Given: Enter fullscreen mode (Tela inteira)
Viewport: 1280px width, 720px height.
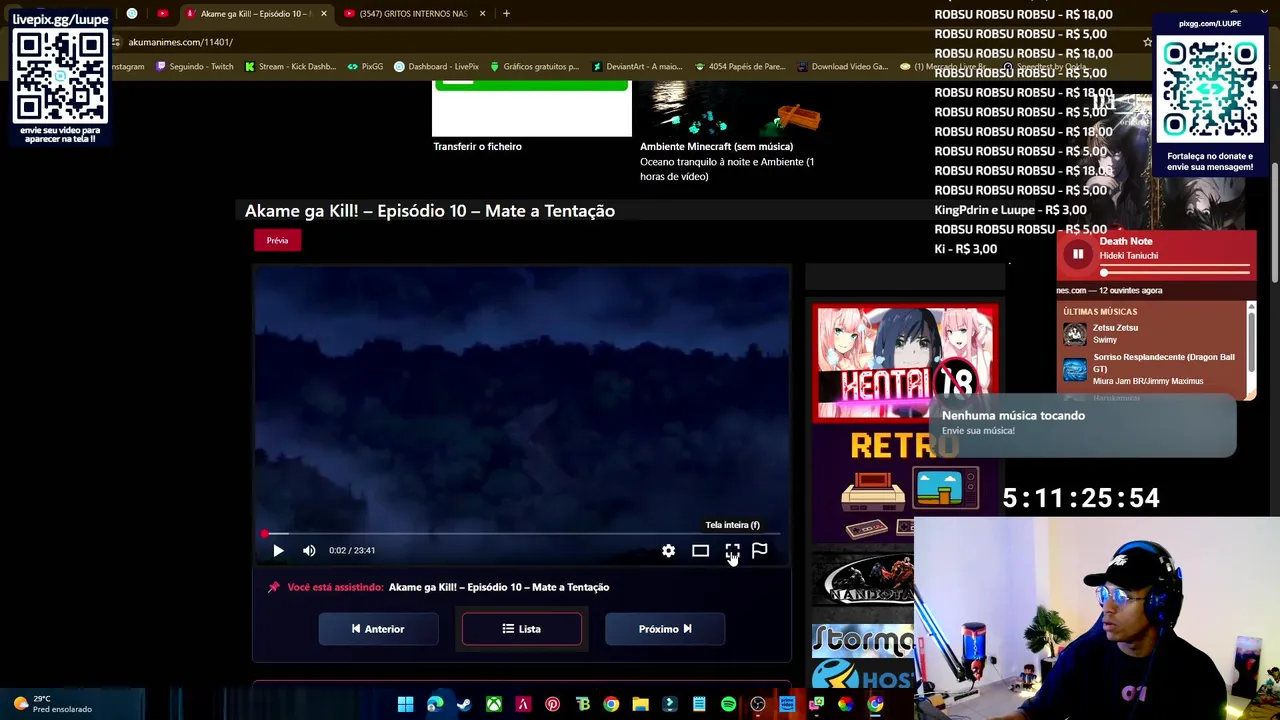Looking at the screenshot, I should tap(732, 550).
